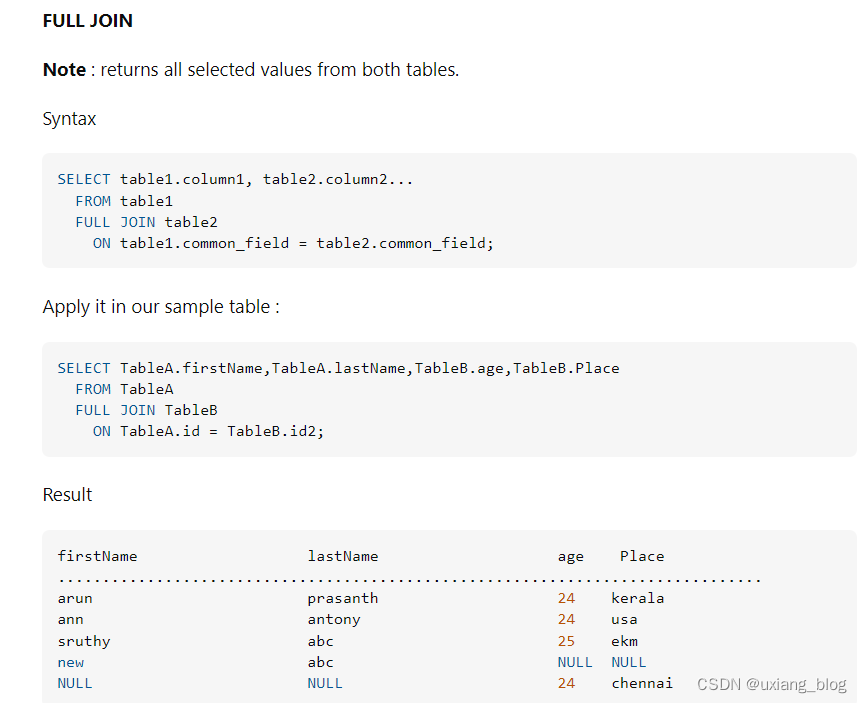Click the text 'Apply it in our sample table'
This screenshot has width=862, height=703.
tap(157, 307)
